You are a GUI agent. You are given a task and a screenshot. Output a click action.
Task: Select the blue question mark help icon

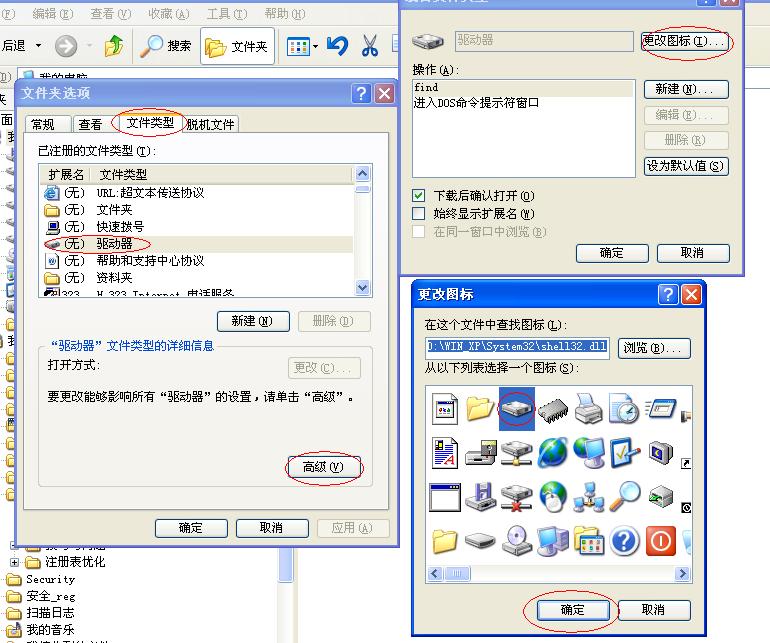(624, 541)
